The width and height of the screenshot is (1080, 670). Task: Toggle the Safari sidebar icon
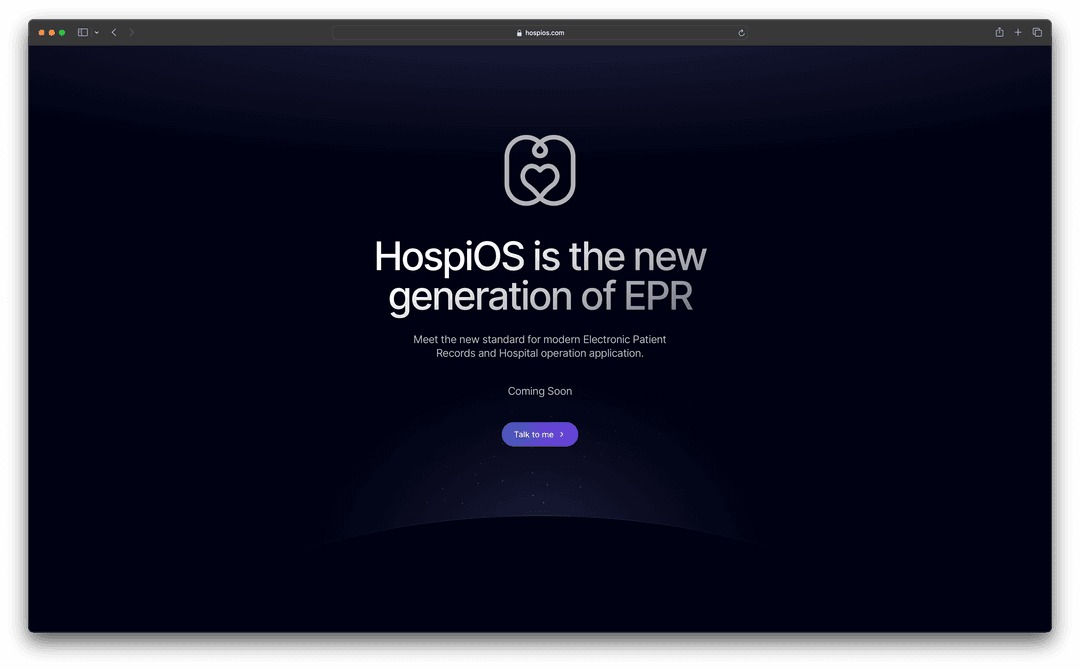pyautogui.click(x=83, y=33)
